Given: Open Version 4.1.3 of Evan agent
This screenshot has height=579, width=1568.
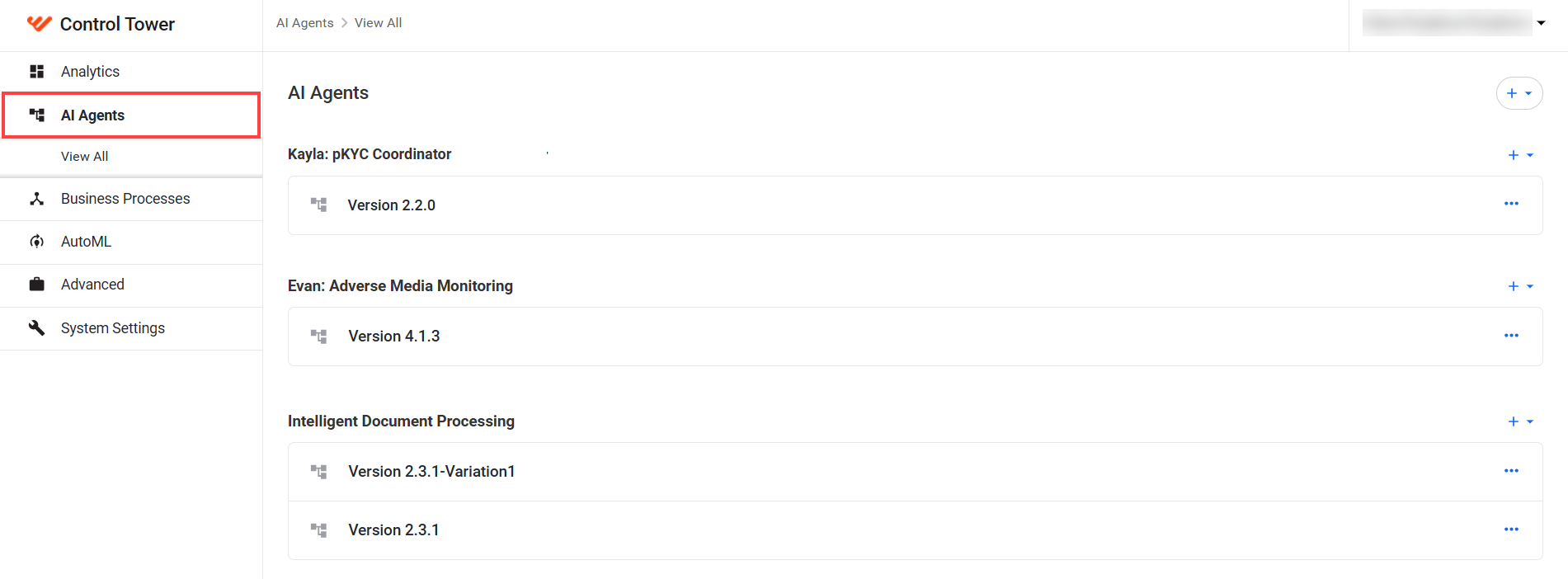Looking at the screenshot, I should [x=915, y=337].
